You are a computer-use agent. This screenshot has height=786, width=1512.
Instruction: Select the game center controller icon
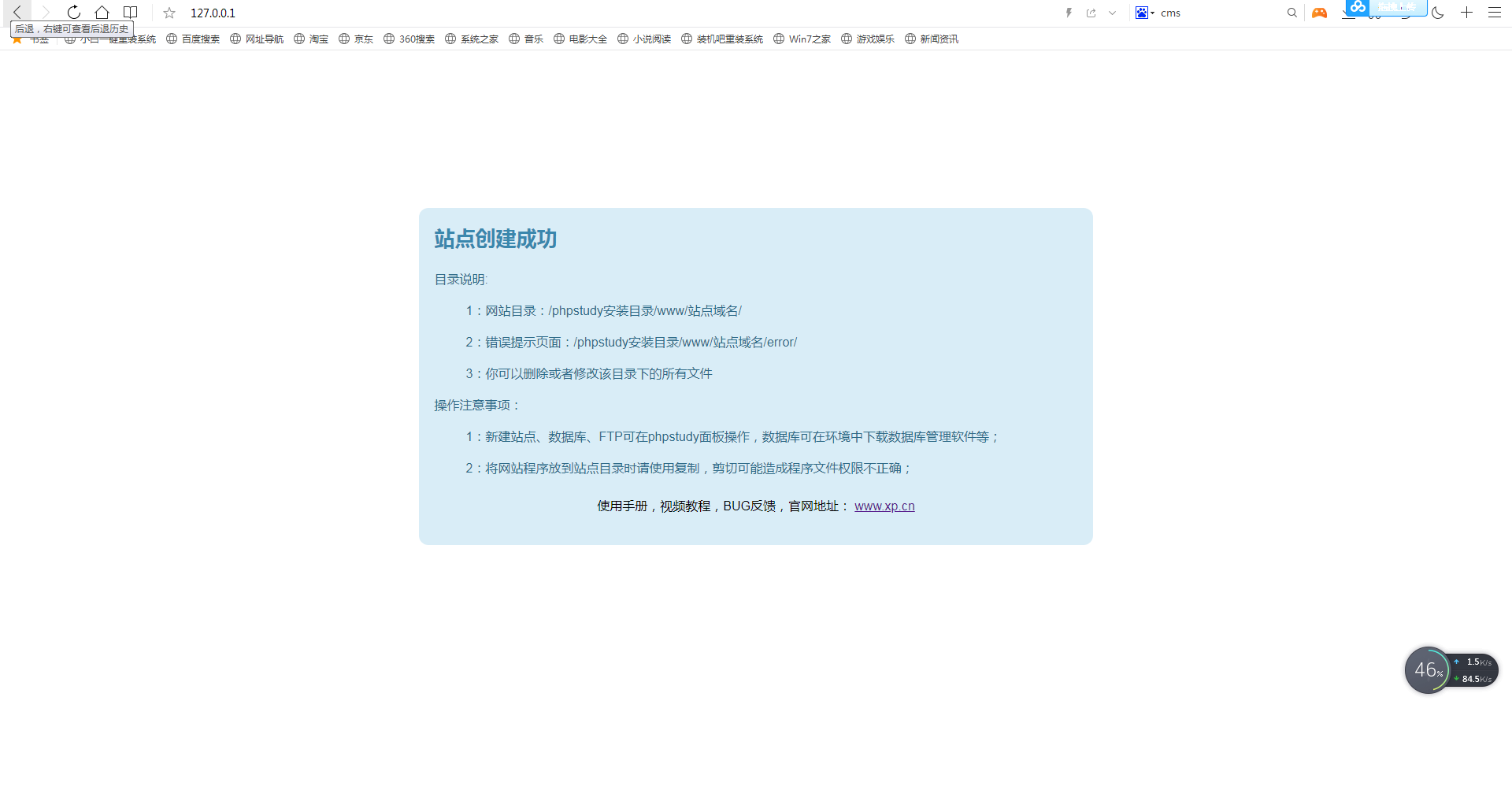pyautogui.click(x=1320, y=13)
